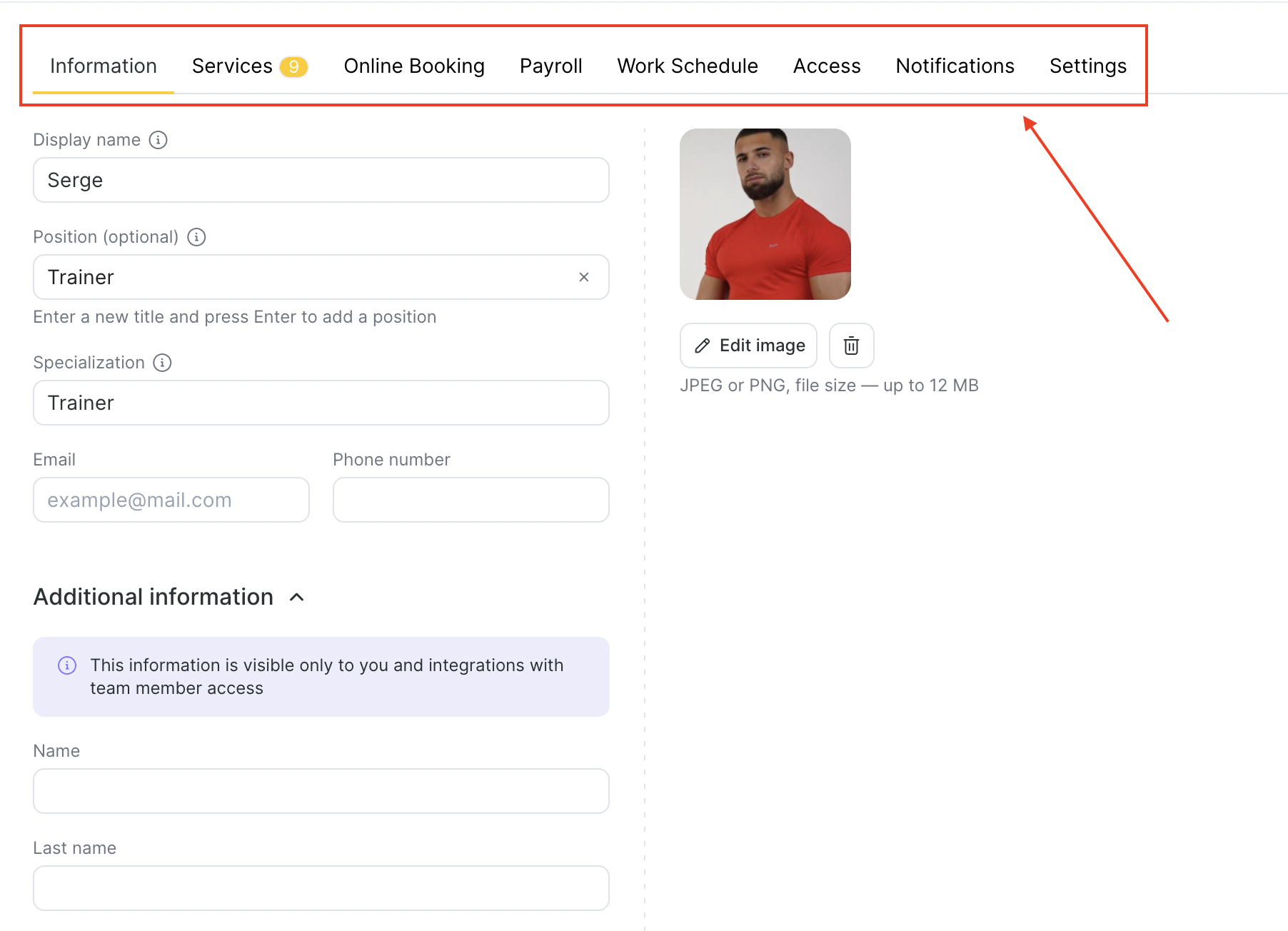Switch to the Notifications tab
The image size is (1288, 931).
[955, 66]
